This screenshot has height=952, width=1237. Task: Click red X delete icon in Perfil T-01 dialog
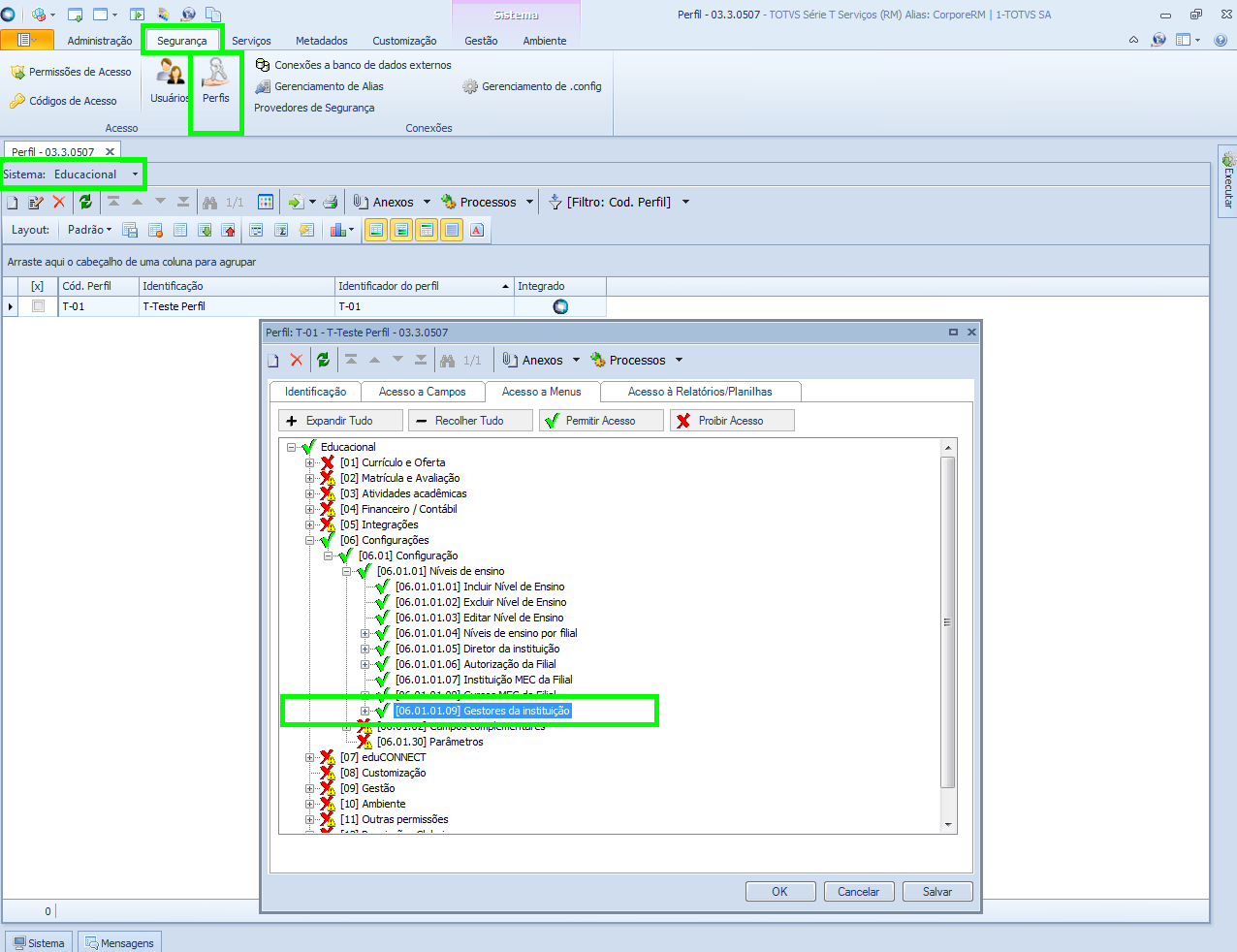297,360
